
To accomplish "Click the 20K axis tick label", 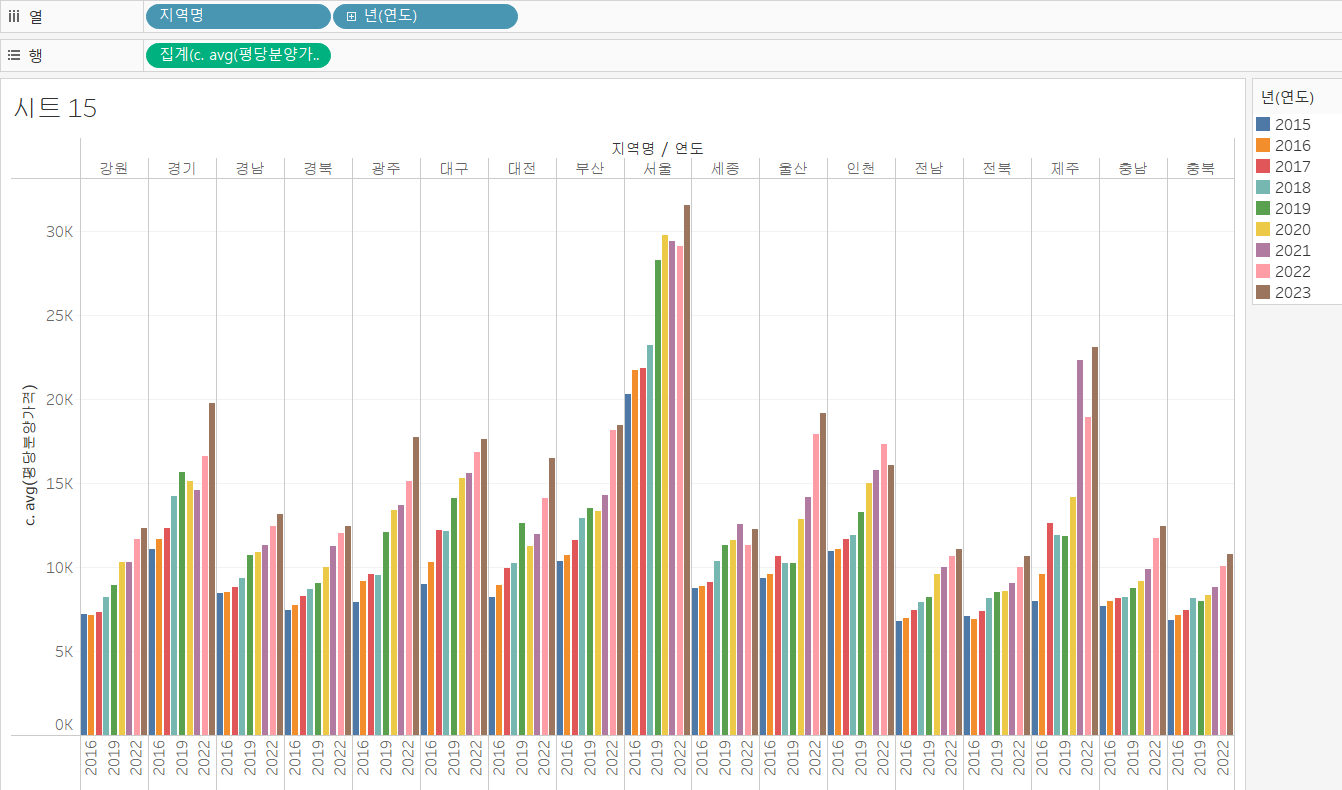I will [x=59, y=400].
